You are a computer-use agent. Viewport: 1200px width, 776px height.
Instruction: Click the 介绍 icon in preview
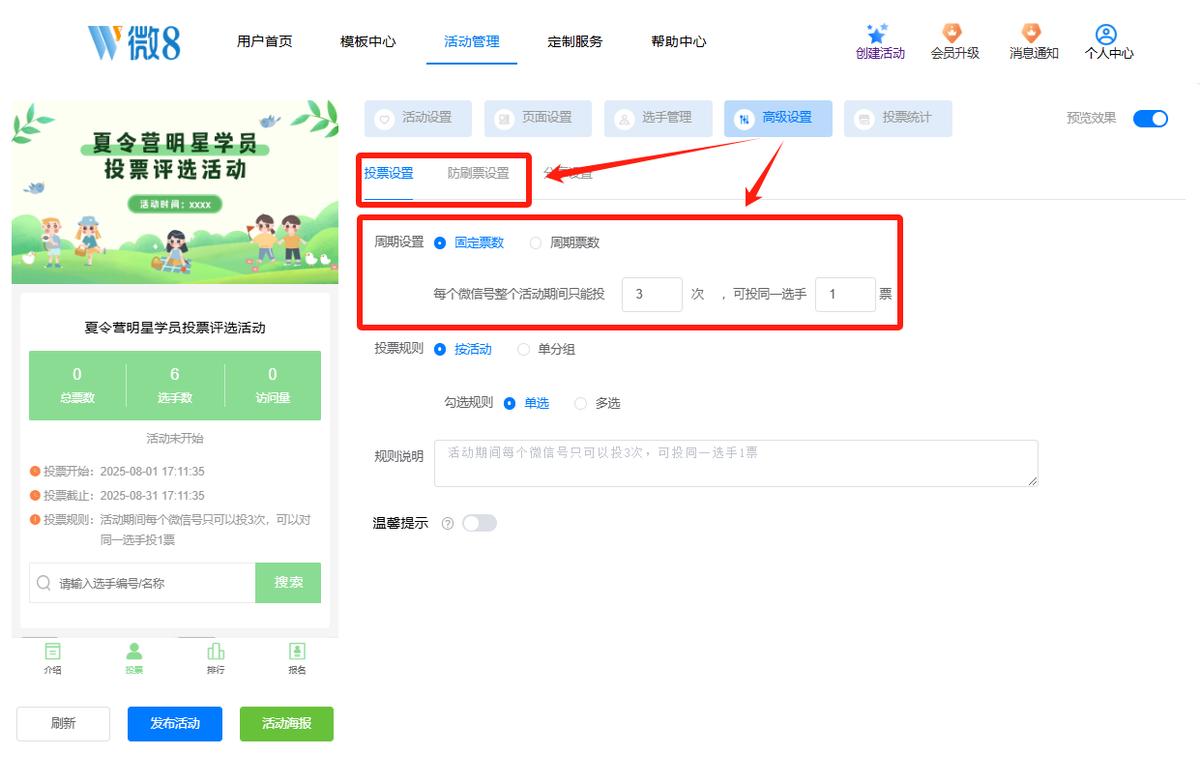pyautogui.click(x=52, y=651)
